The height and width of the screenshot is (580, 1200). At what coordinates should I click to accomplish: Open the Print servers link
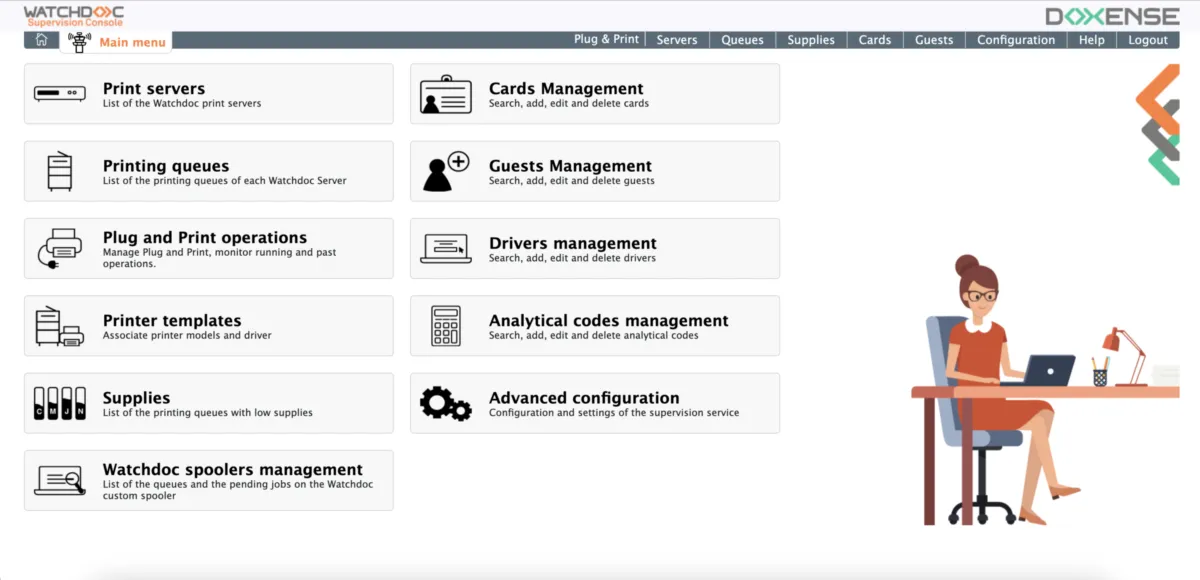pyautogui.click(x=154, y=88)
